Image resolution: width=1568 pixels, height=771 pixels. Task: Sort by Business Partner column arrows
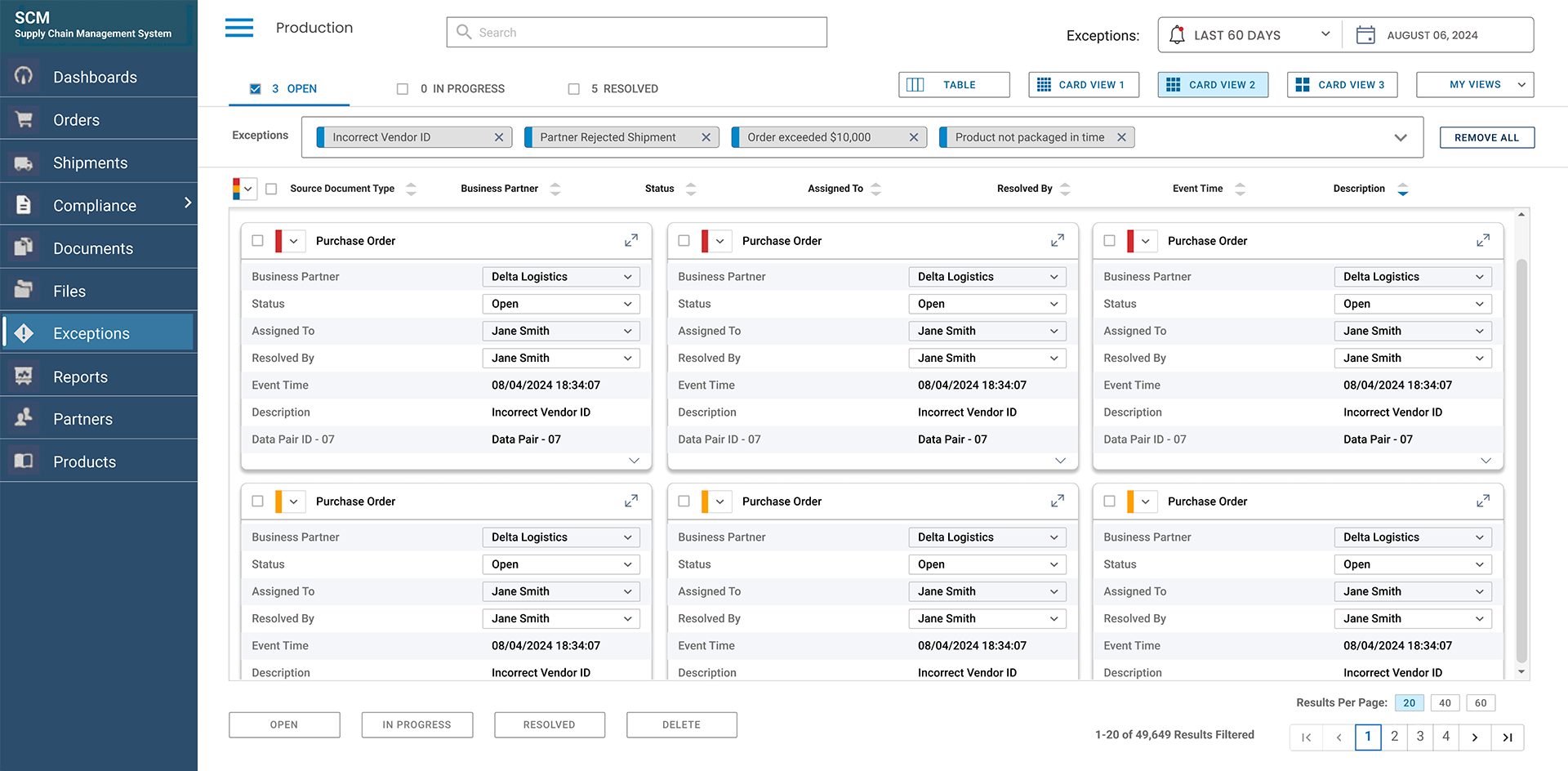pos(555,189)
